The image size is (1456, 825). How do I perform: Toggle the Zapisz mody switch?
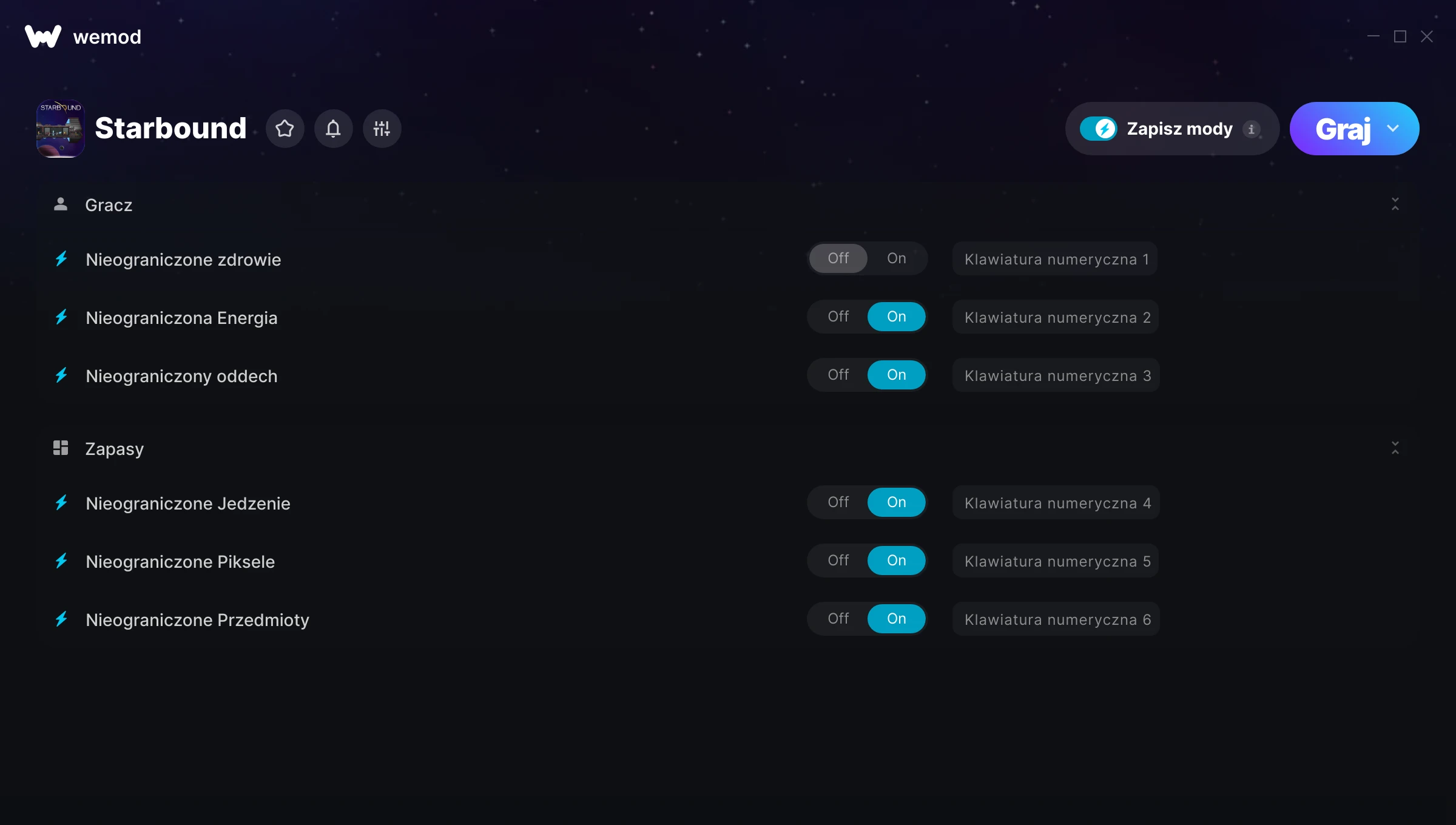[x=1098, y=129]
